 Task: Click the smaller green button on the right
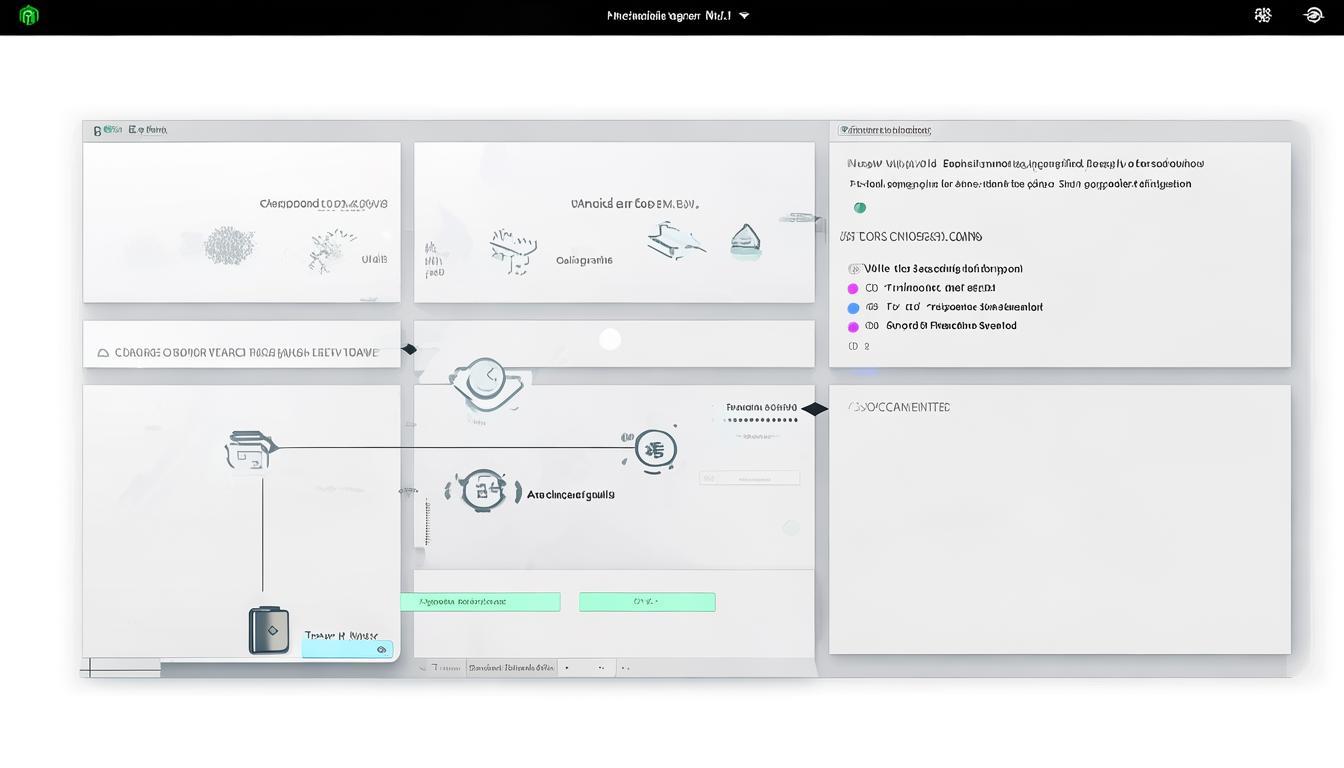pyautogui.click(x=647, y=602)
